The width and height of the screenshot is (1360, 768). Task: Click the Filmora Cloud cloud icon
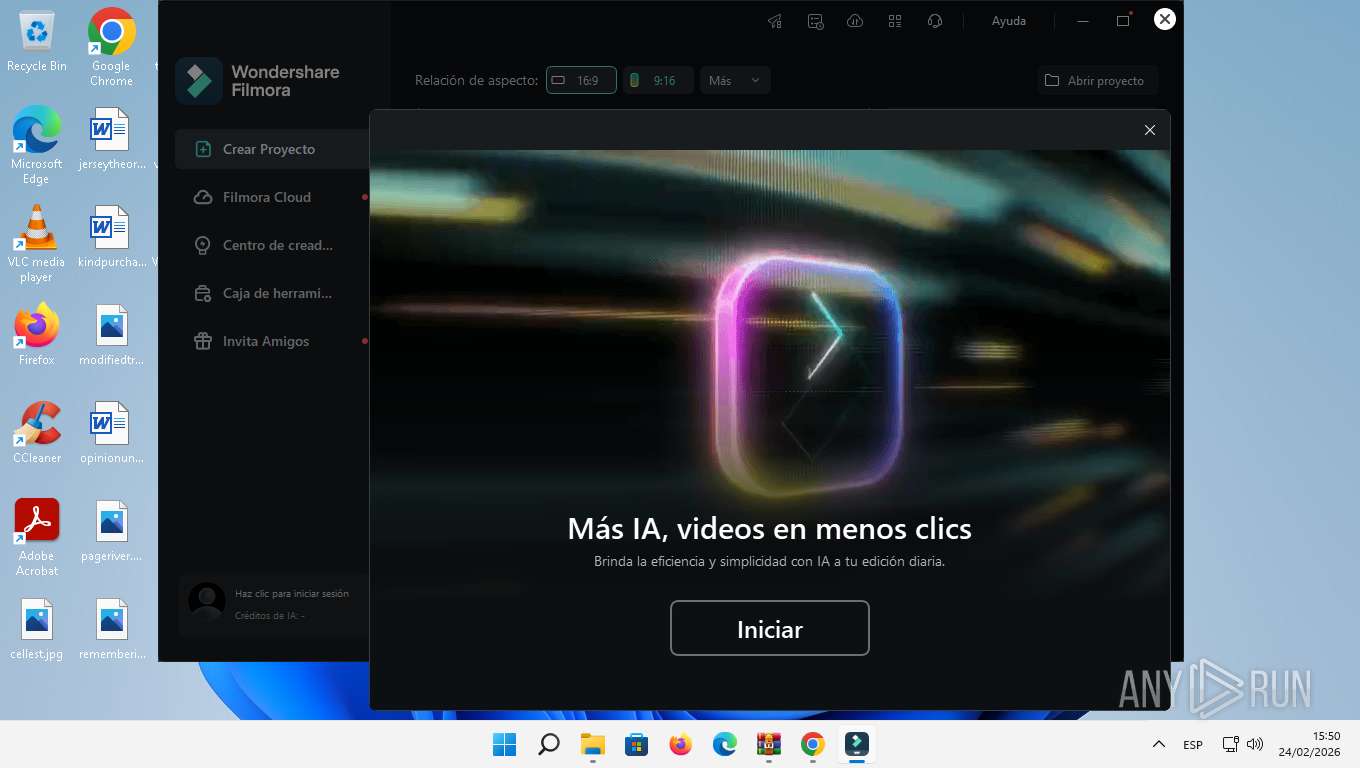coord(203,197)
